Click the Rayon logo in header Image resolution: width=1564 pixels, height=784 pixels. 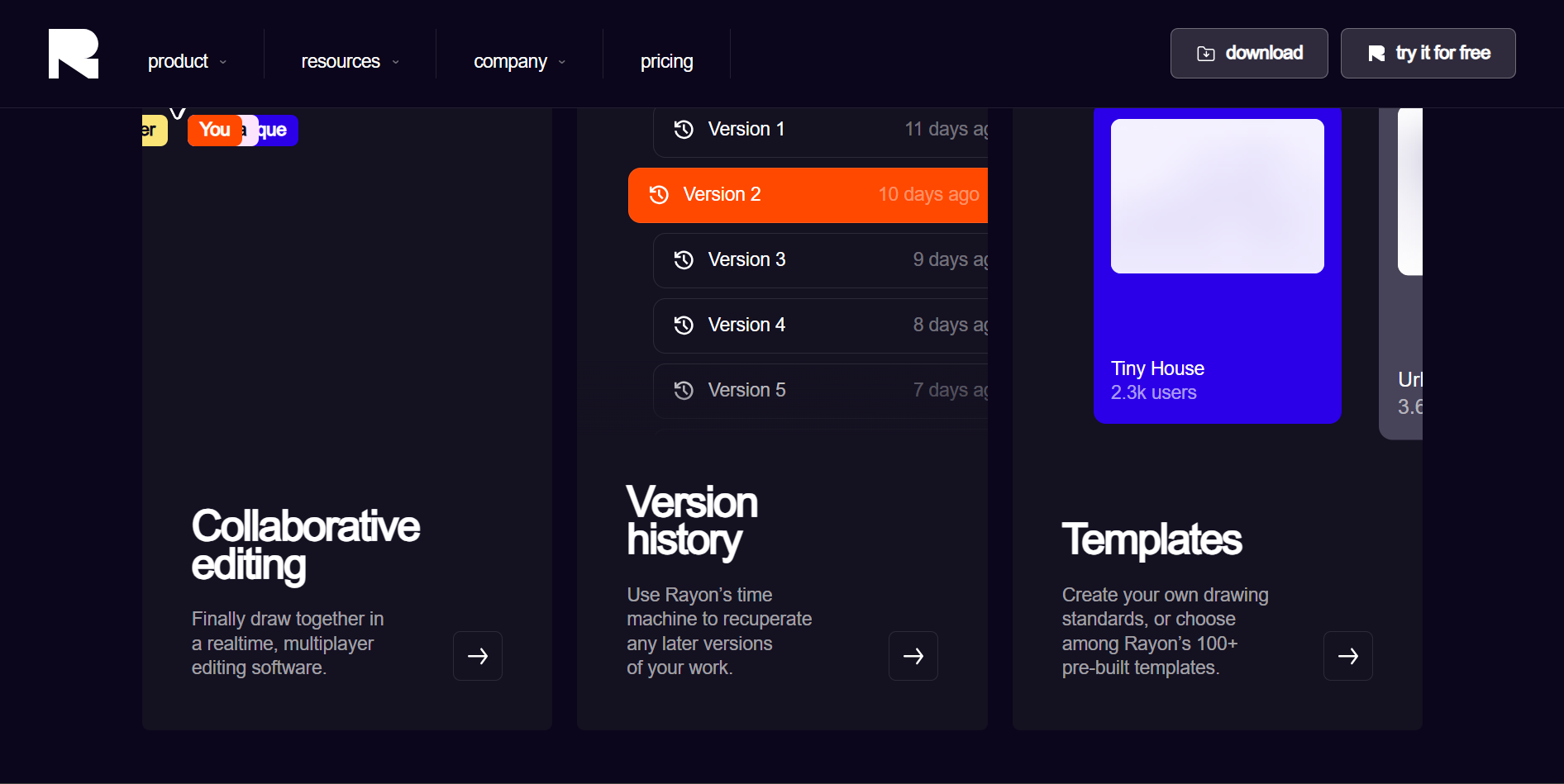pyautogui.click(x=74, y=54)
